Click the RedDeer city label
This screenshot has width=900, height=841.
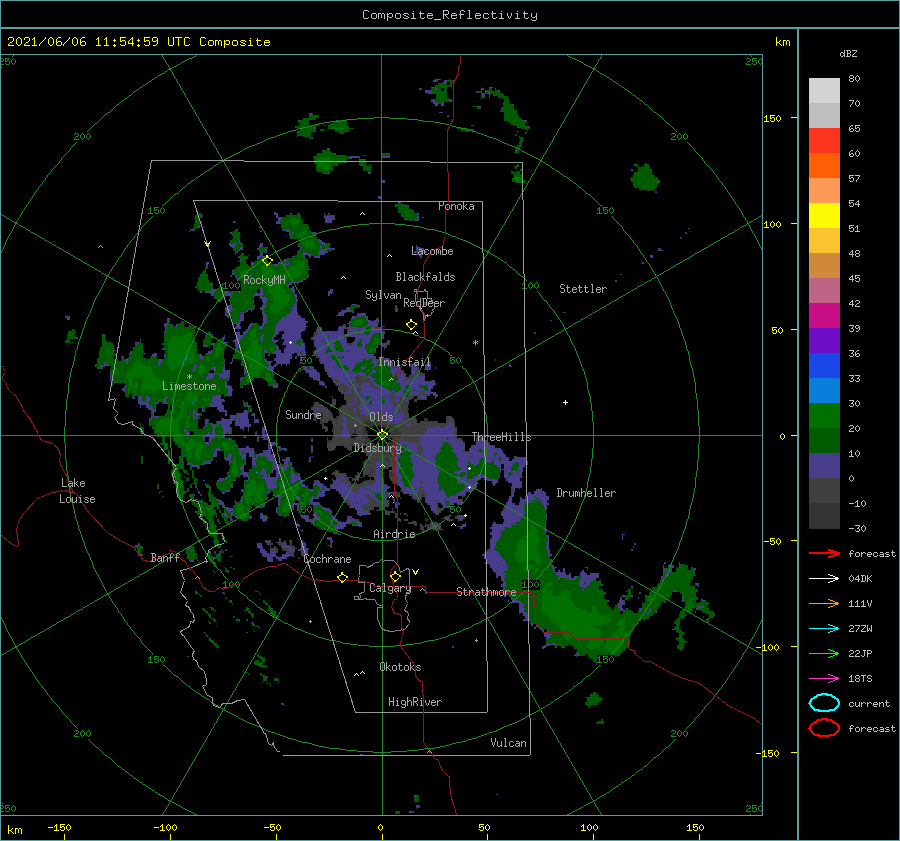(424, 303)
